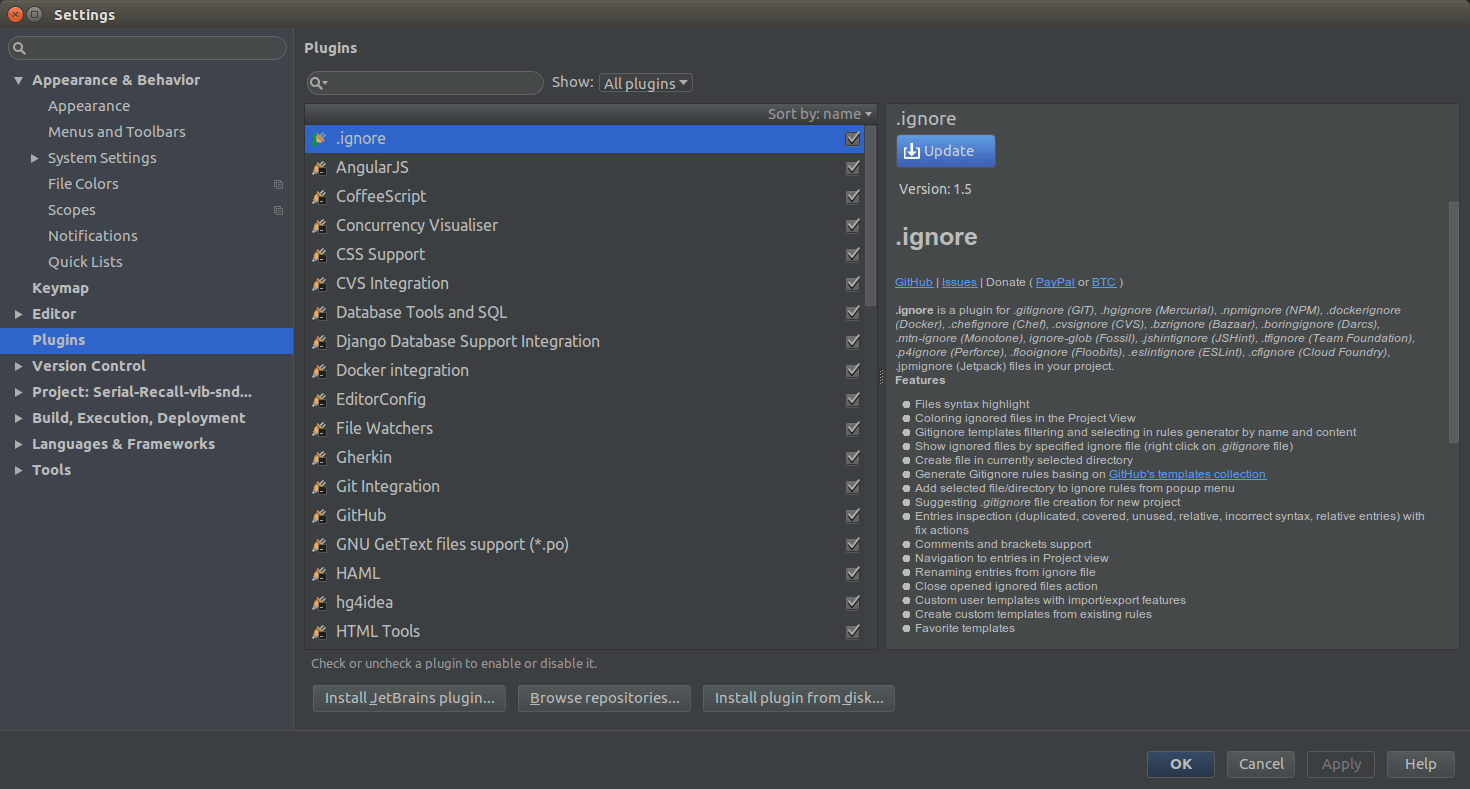Expand Build, Execution, Deployment section
Viewport: 1470px width, 789px height.
[x=18, y=418]
